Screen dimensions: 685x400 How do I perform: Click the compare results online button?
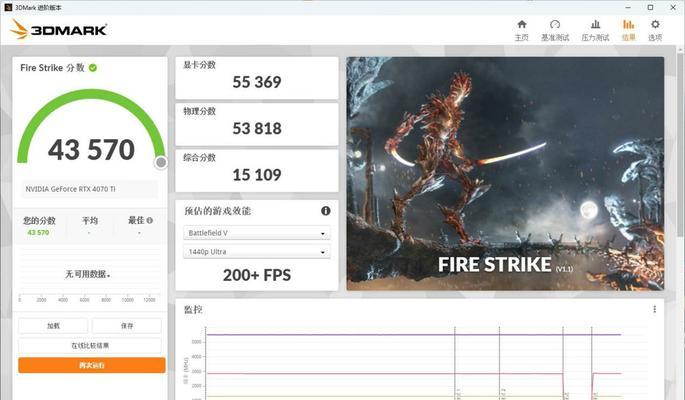click(x=90, y=345)
